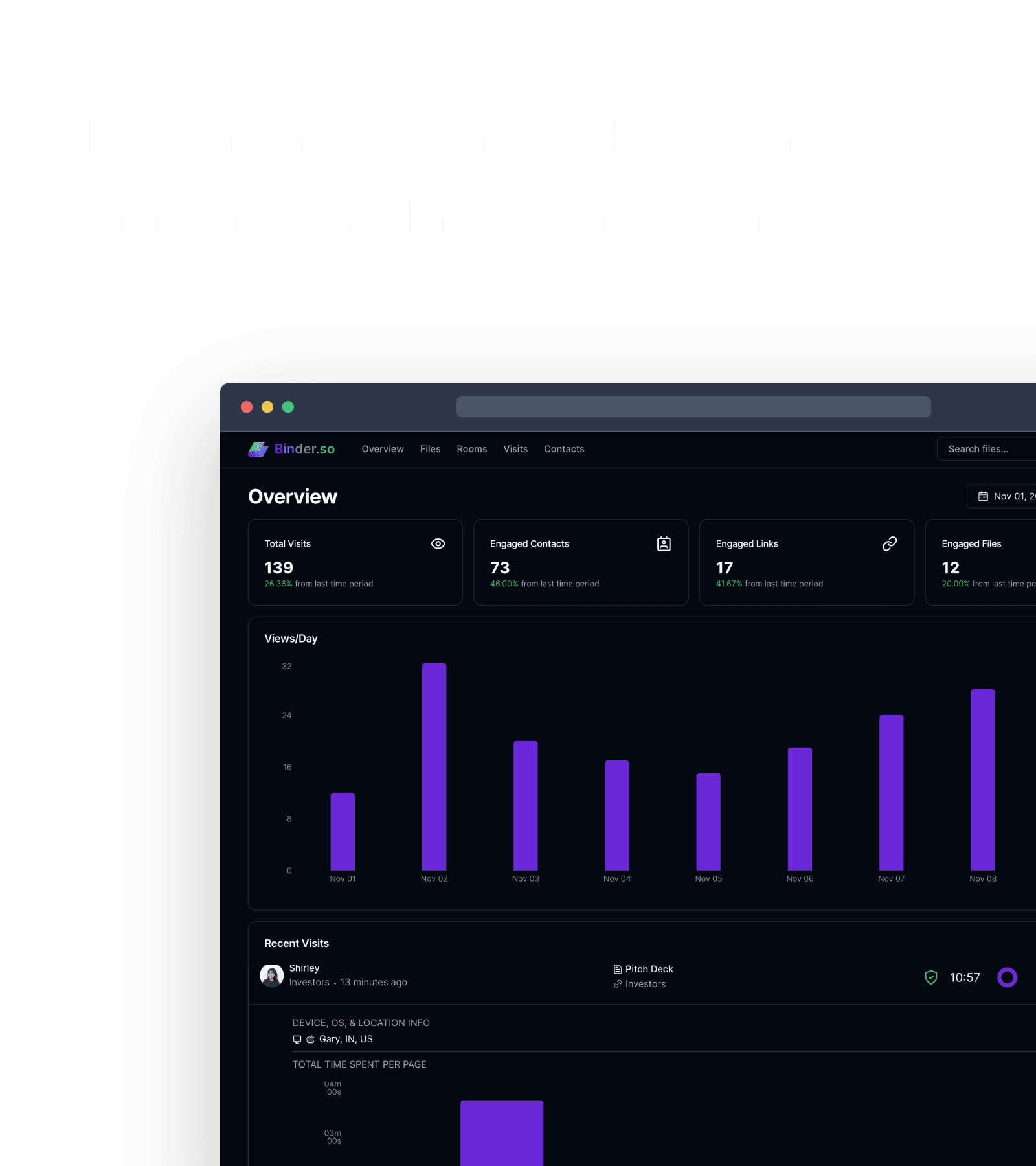
Task: Click the chain link icon on Engaged Links
Action: [889, 543]
